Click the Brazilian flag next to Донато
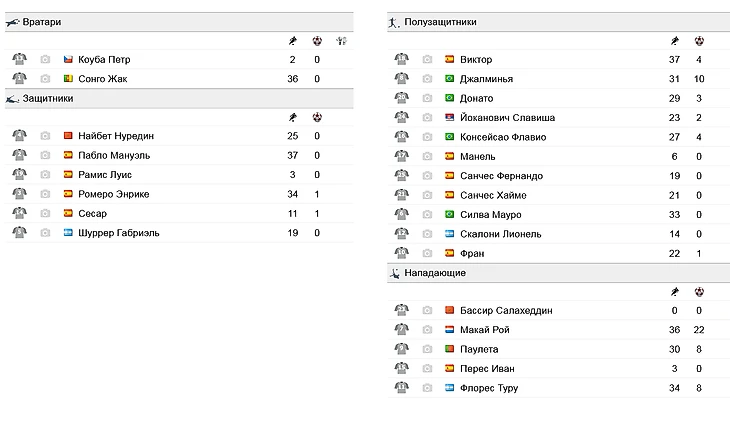The height and width of the screenshot is (429, 730). coord(450,98)
